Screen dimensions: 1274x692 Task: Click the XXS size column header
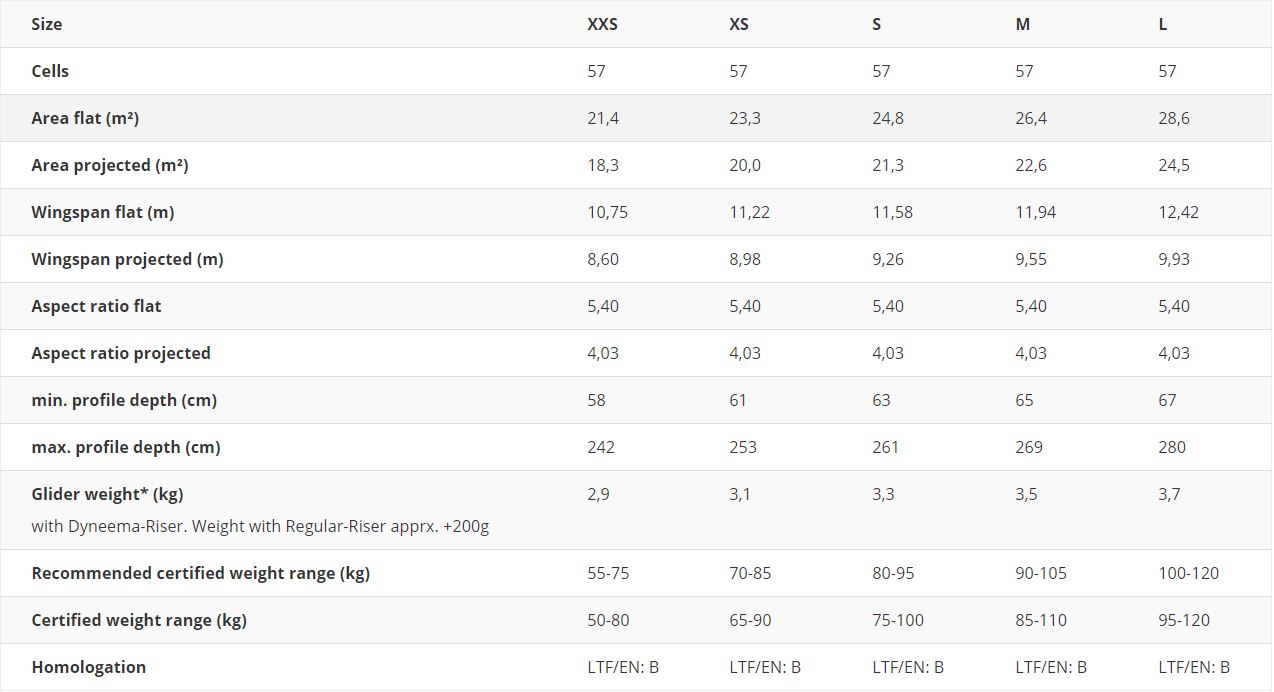[602, 24]
